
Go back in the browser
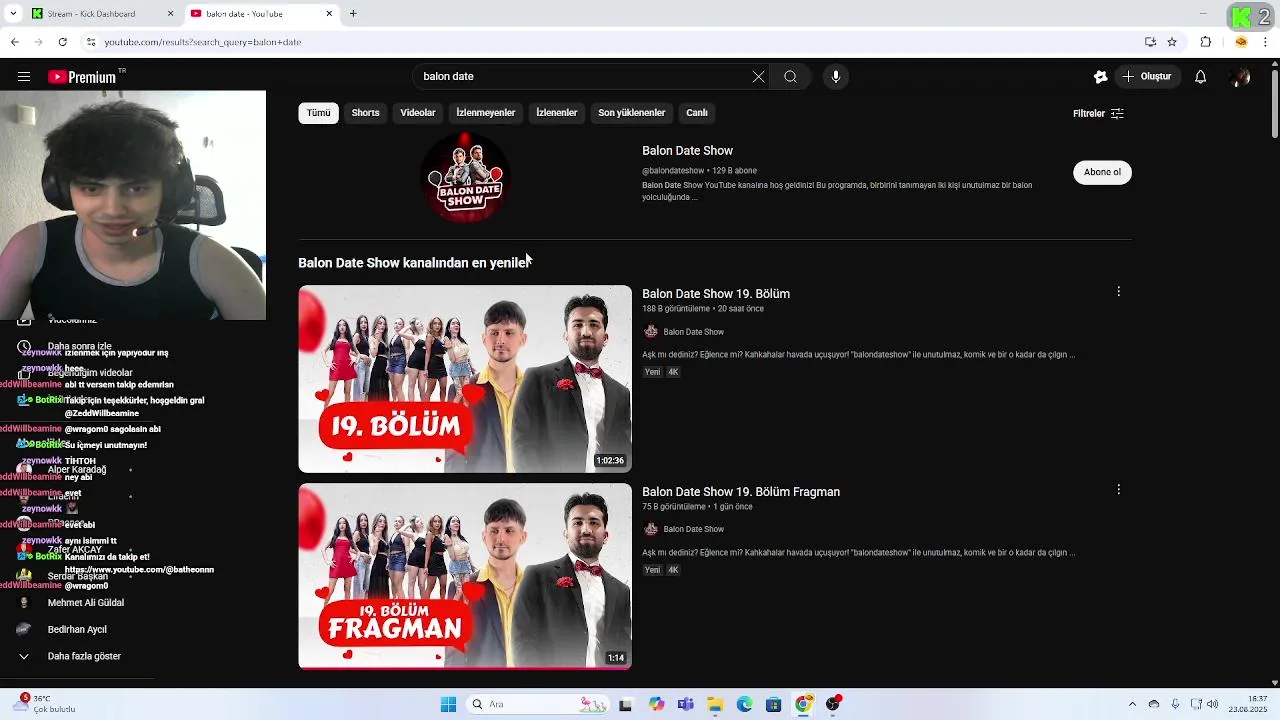tap(14, 42)
